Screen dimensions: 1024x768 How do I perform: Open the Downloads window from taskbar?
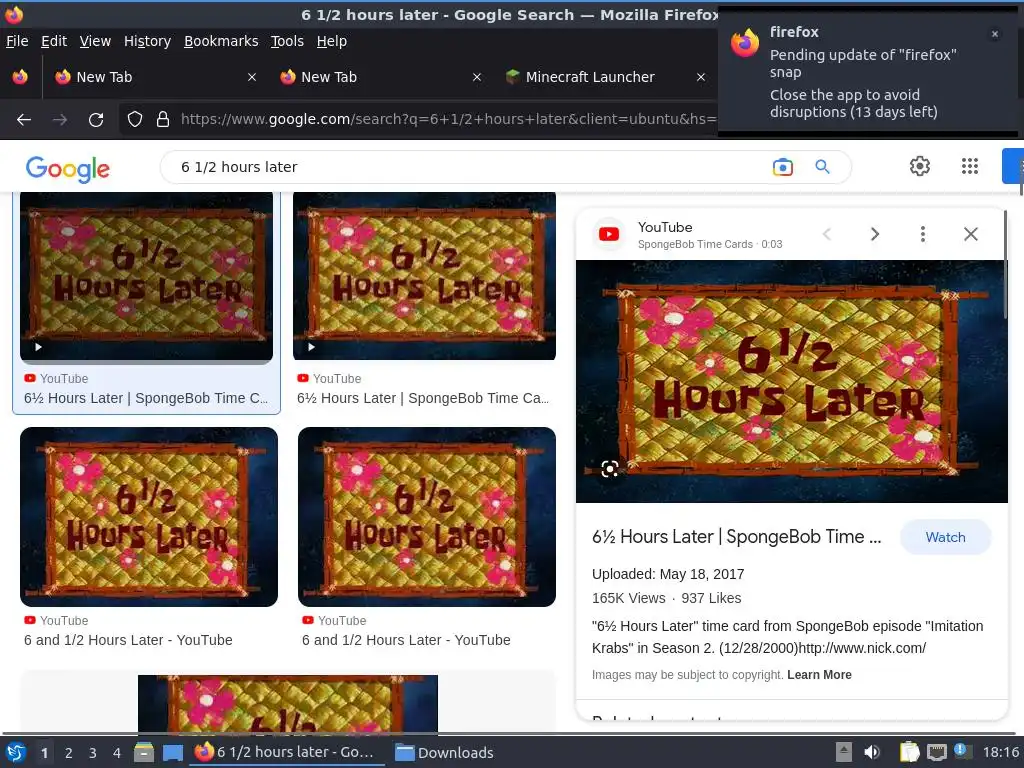445,752
